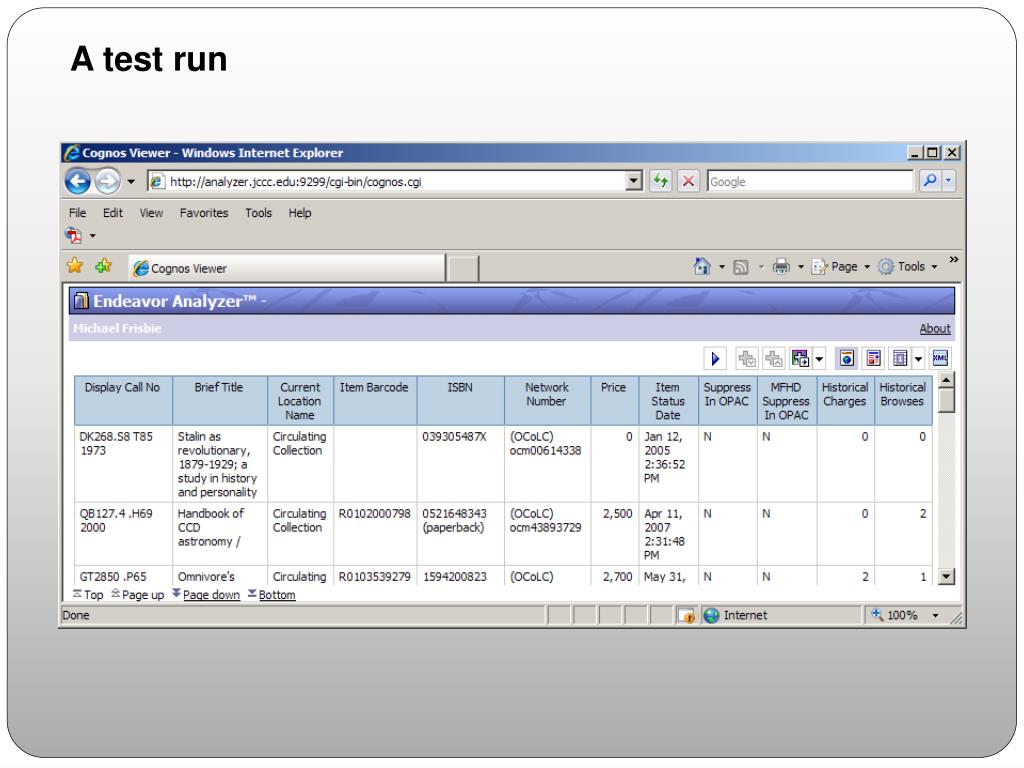Refresh the page with the green arrows icon
1024x768 pixels.
point(661,181)
